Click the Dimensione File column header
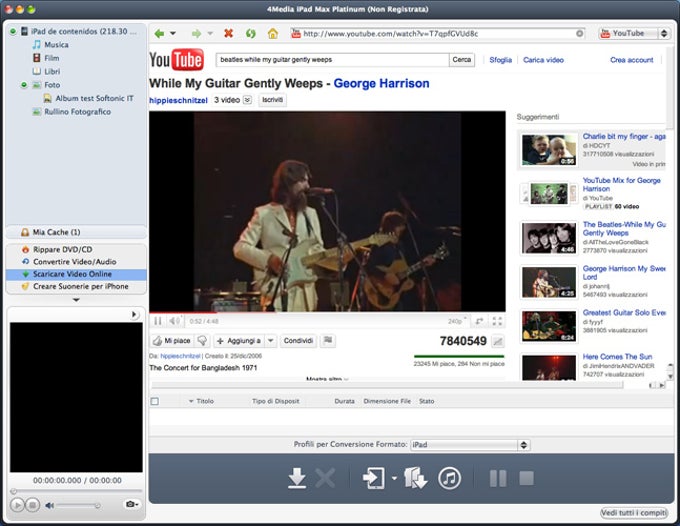Image resolution: width=680 pixels, height=526 pixels. pyautogui.click(x=387, y=401)
